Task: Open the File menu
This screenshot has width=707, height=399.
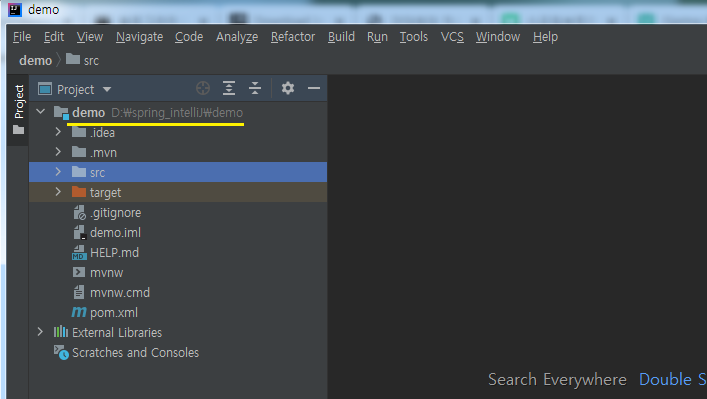Action: pos(22,37)
